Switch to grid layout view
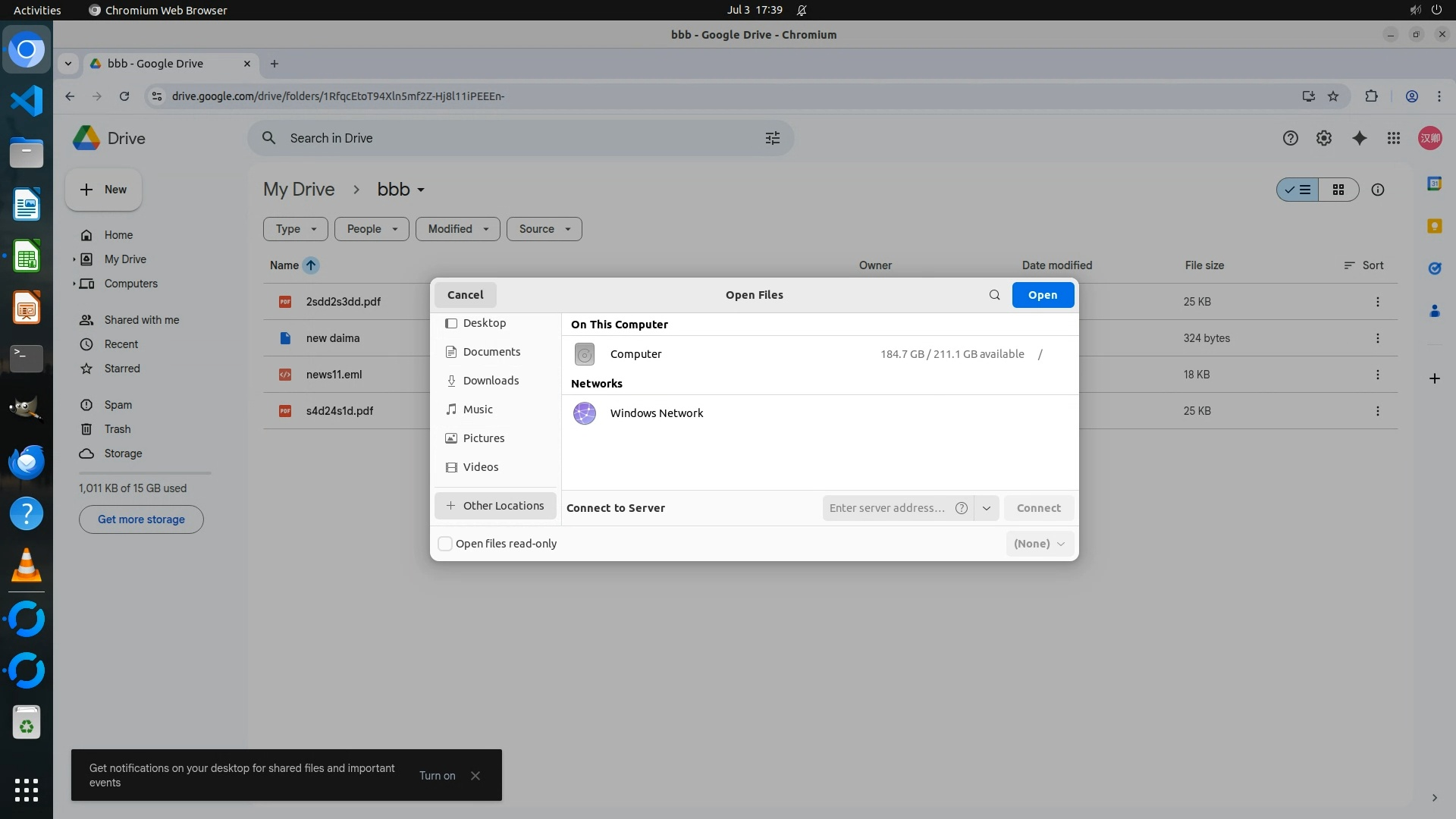 pos(1338,190)
